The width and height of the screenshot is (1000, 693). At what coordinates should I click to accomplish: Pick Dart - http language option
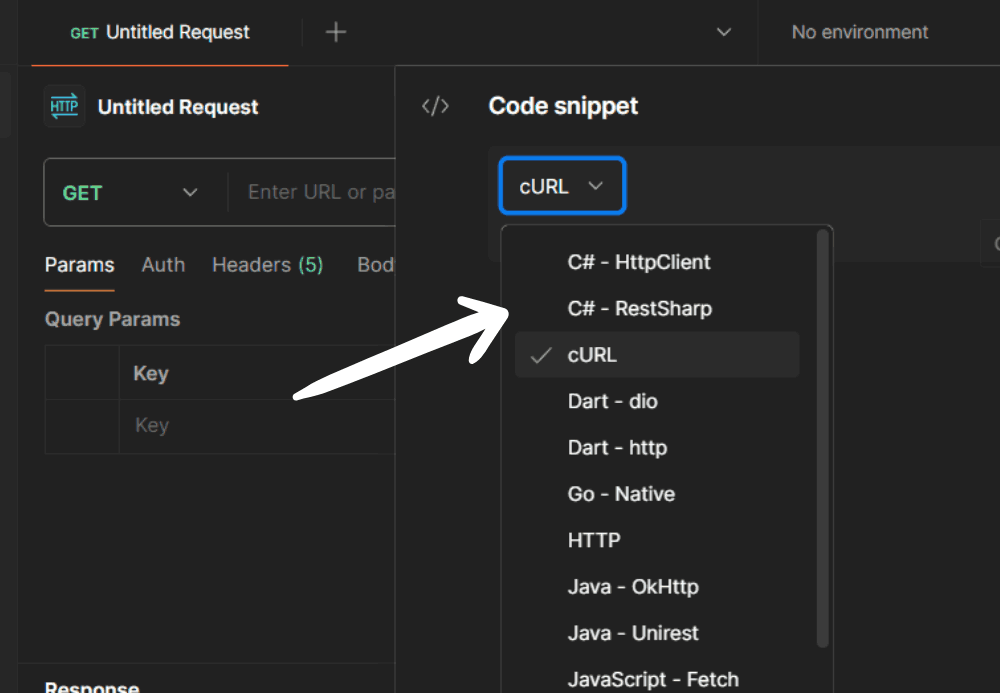pyautogui.click(x=616, y=447)
